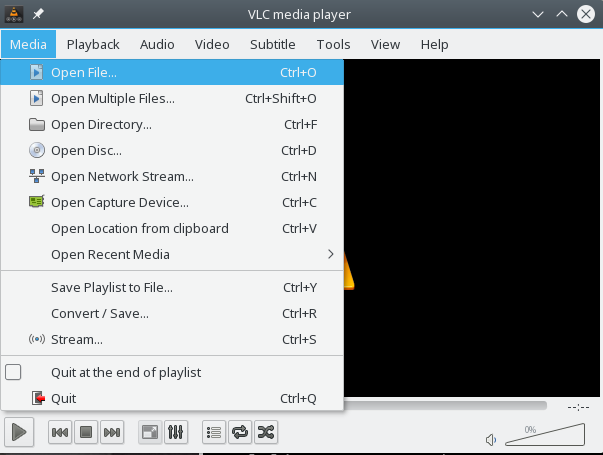
Task: Toggle random shuffle mode
Action: point(266,432)
